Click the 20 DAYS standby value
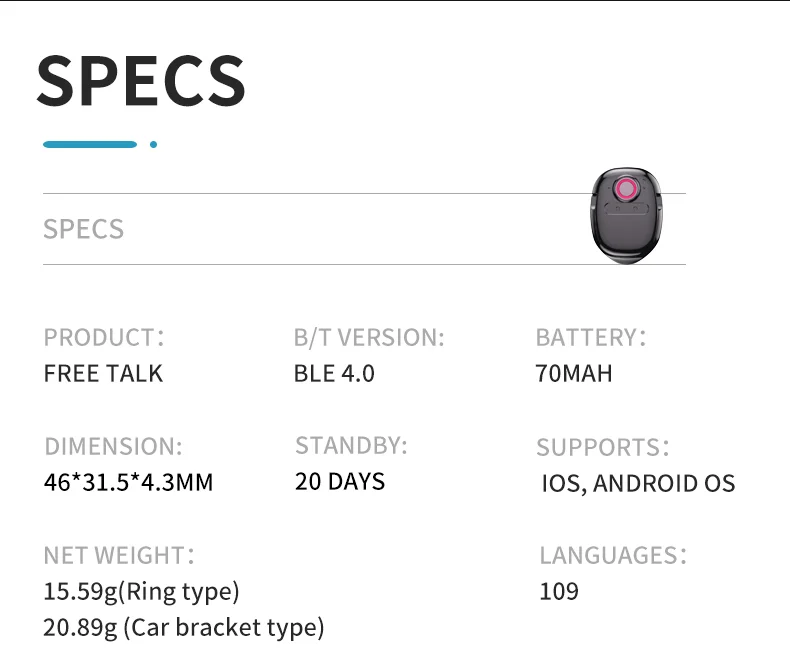 click(x=340, y=482)
